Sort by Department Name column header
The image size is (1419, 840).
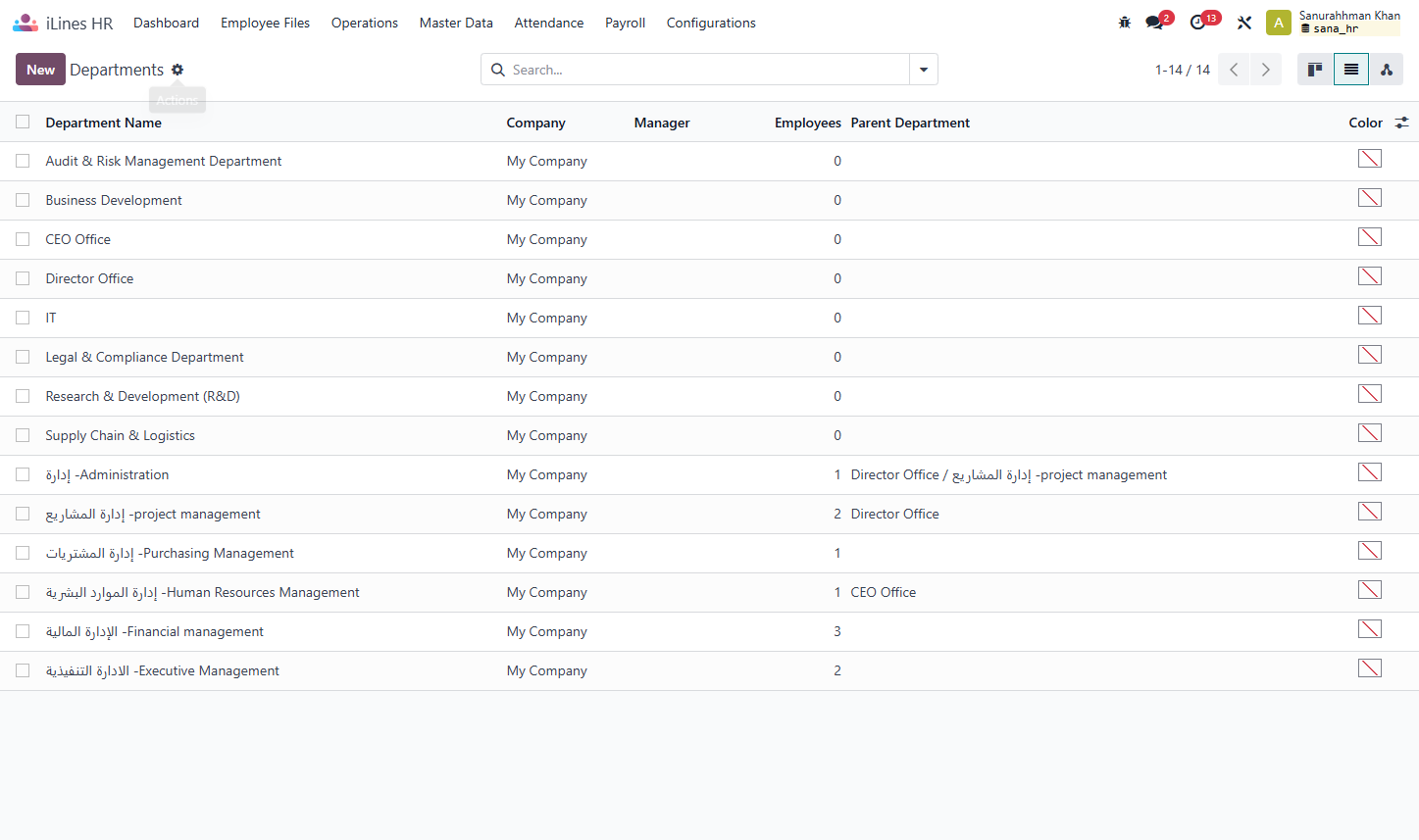tap(103, 123)
